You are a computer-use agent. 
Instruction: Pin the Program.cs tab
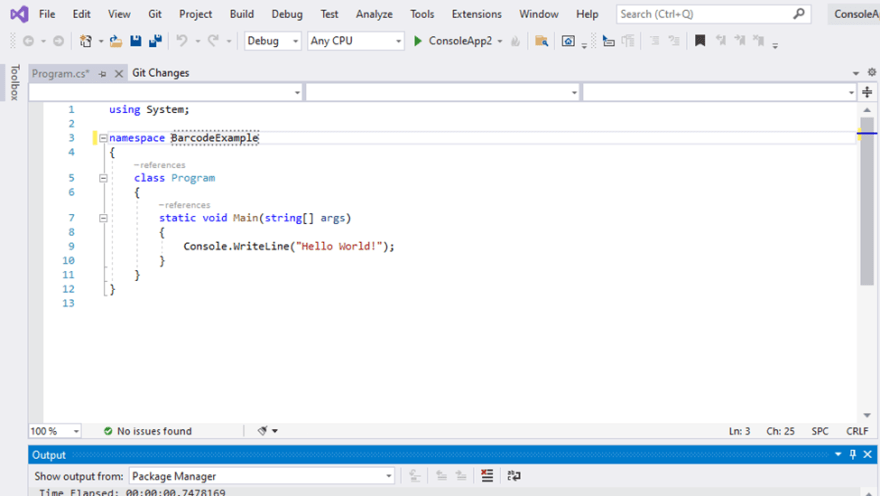[x=102, y=74]
